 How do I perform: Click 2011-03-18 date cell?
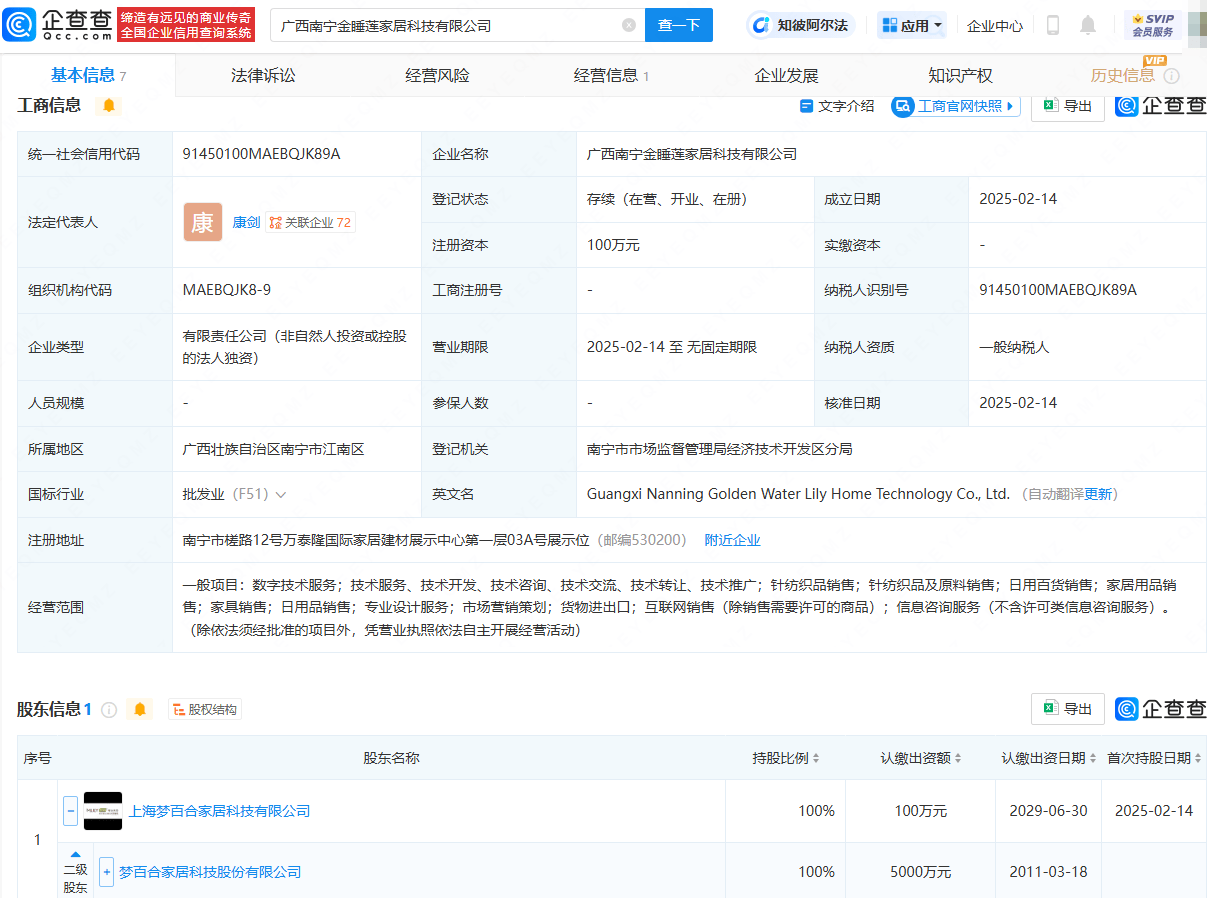tap(1048, 872)
